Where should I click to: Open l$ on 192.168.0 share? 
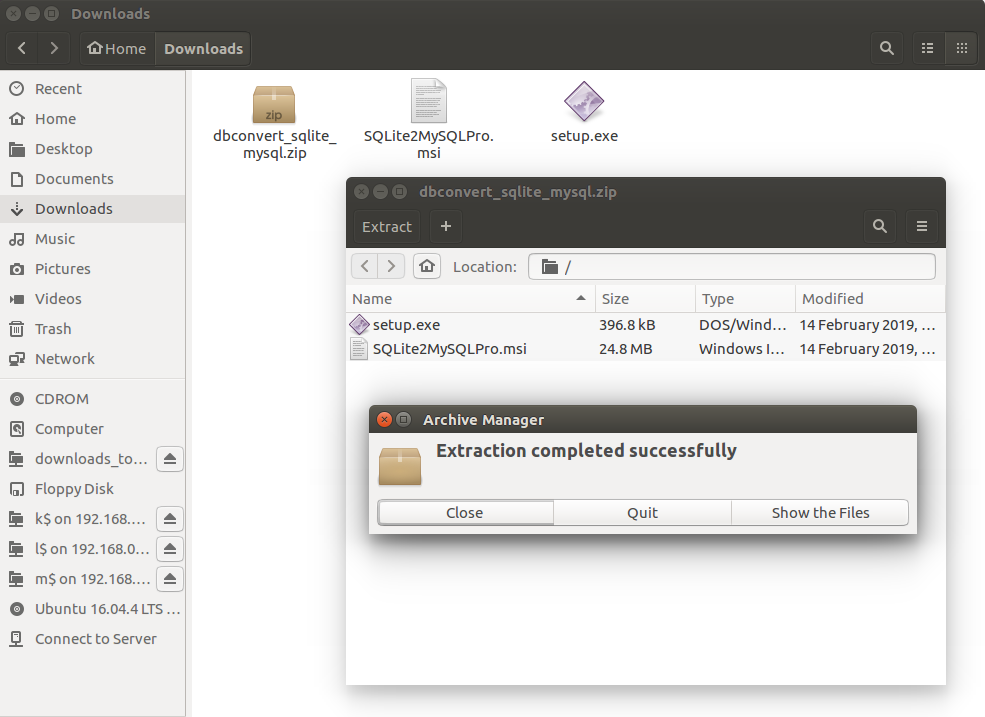(x=92, y=549)
